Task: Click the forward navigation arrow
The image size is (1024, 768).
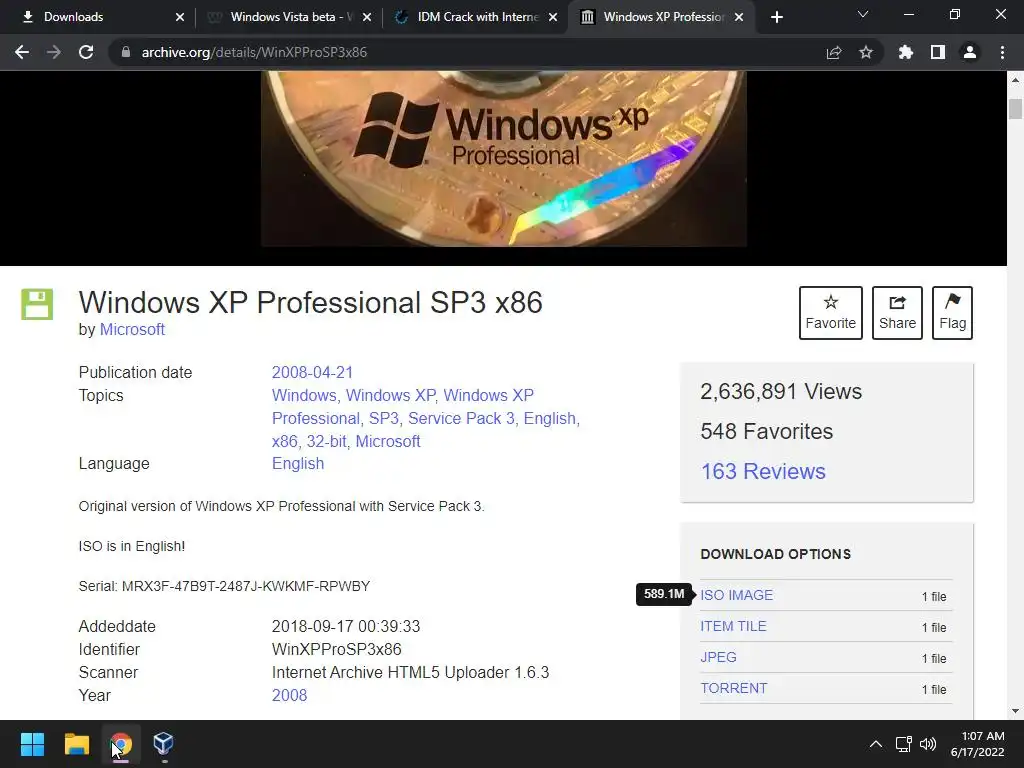Action: pyautogui.click(x=54, y=52)
